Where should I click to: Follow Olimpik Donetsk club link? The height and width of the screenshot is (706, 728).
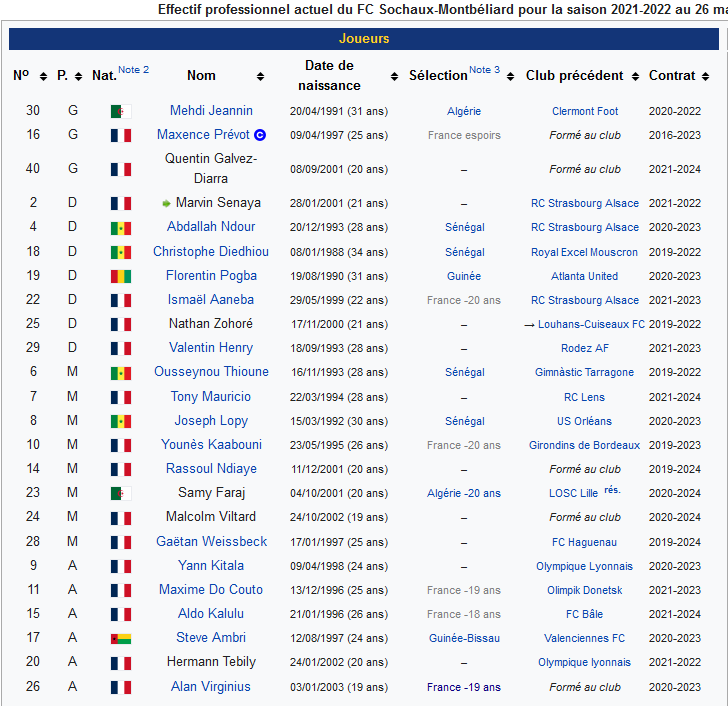tap(585, 590)
